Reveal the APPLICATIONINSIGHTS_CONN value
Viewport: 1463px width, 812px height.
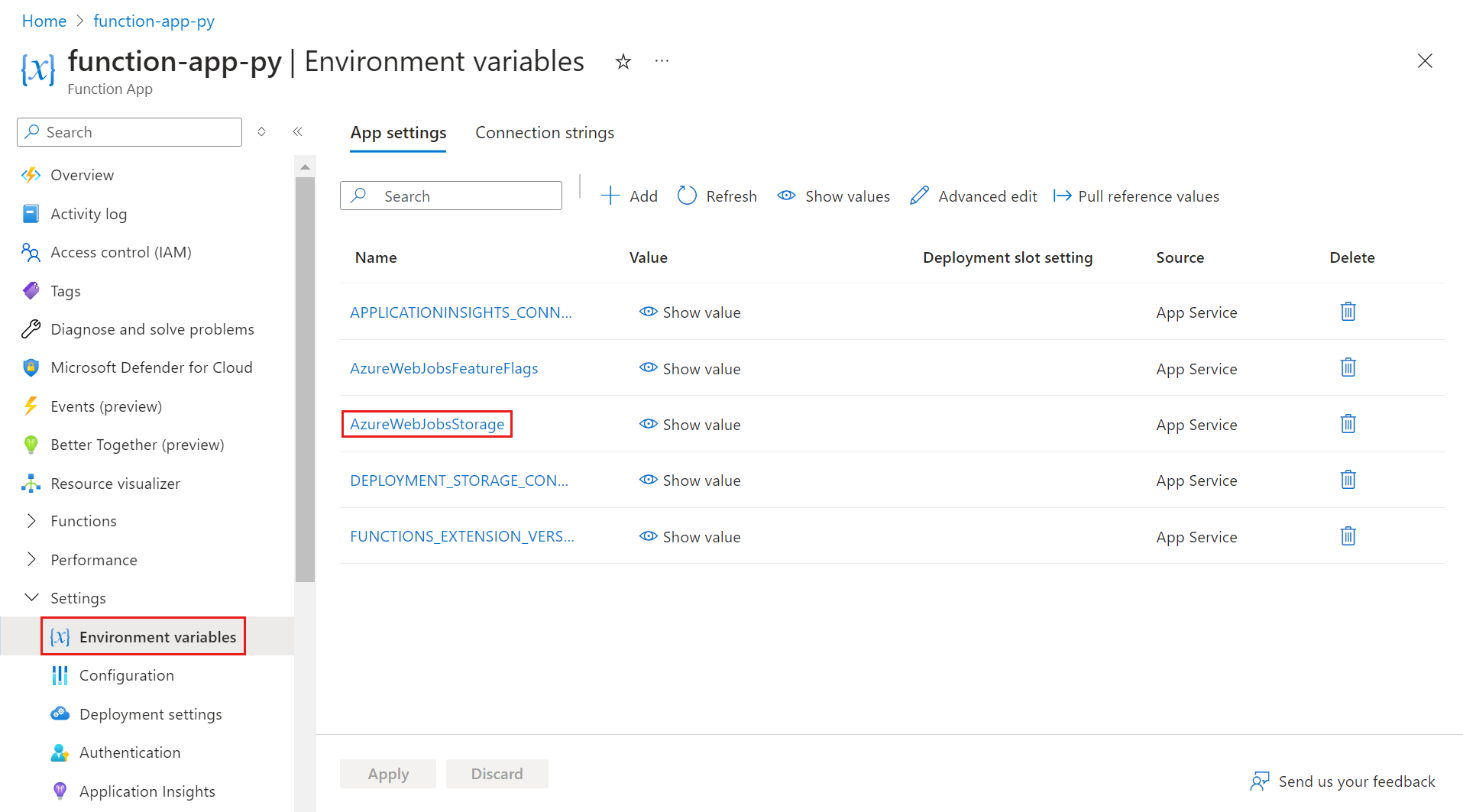click(688, 312)
